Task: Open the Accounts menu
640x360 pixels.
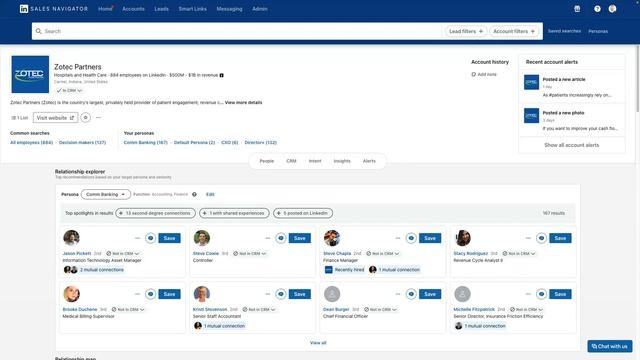Action: point(133,9)
